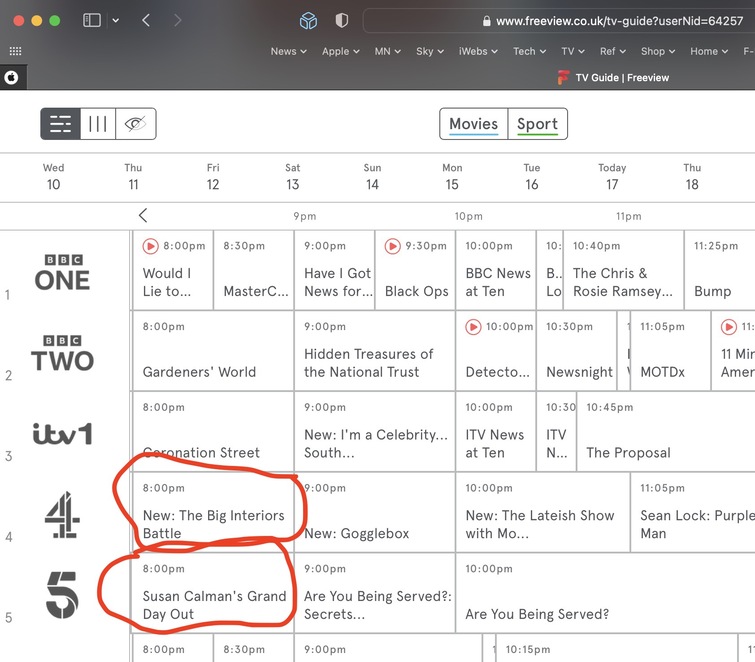Click play icon on Would I Lie to
Image resolution: width=755 pixels, height=662 pixels.
150,246
